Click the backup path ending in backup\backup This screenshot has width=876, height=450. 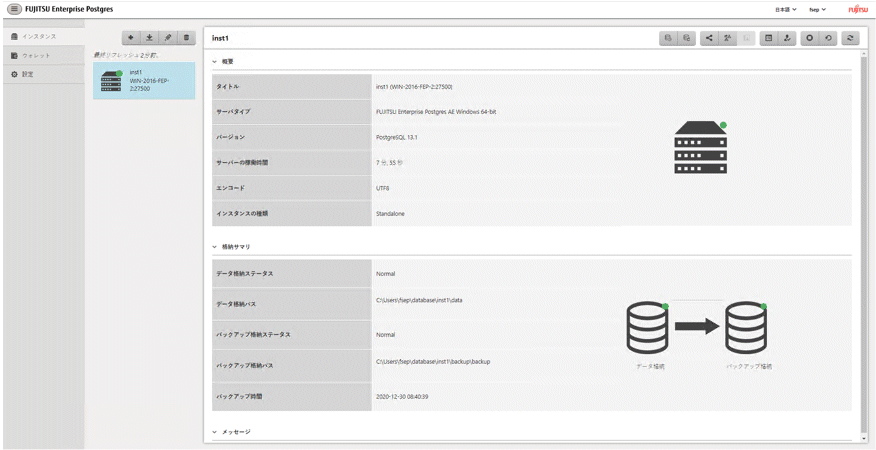(x=433, y=362)
